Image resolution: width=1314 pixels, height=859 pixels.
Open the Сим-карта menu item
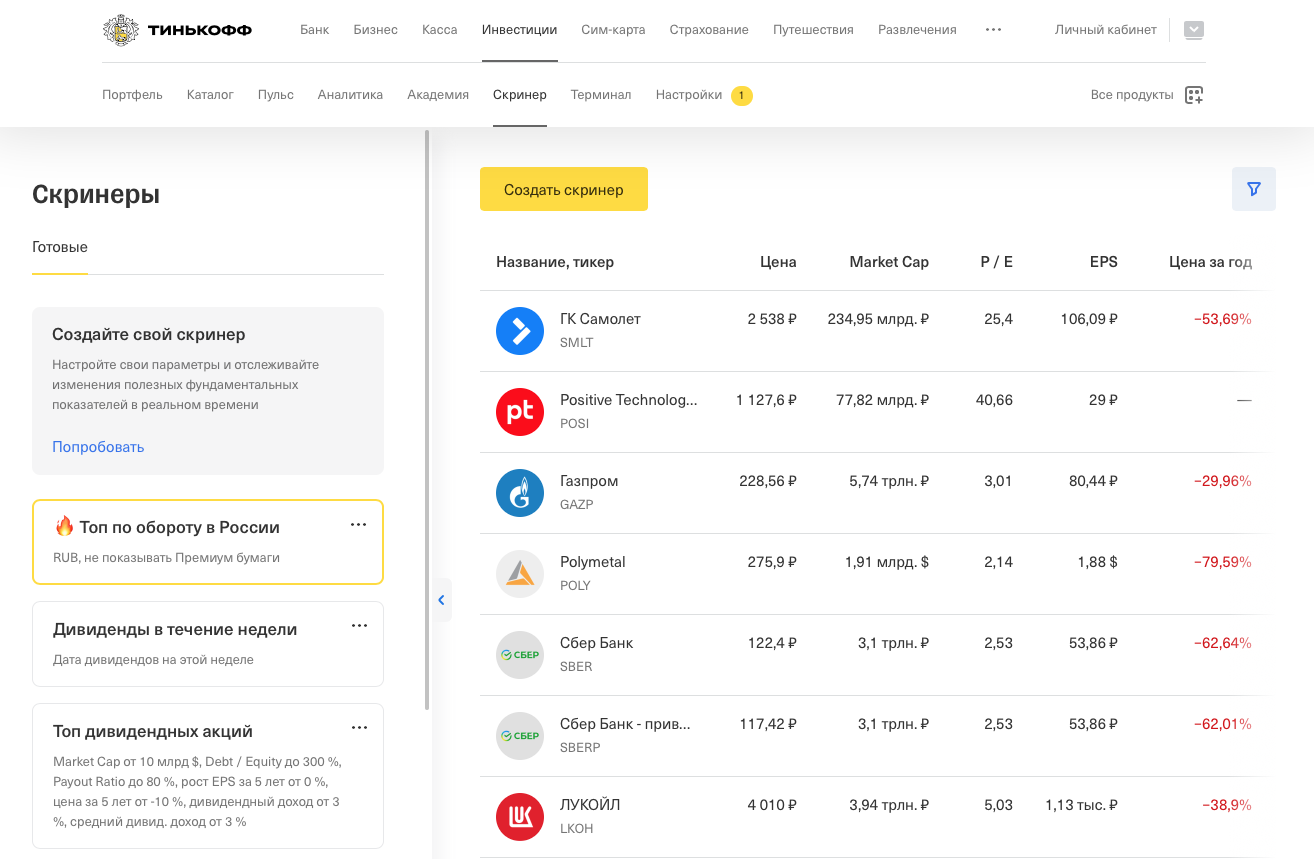(x=613, y=30)
